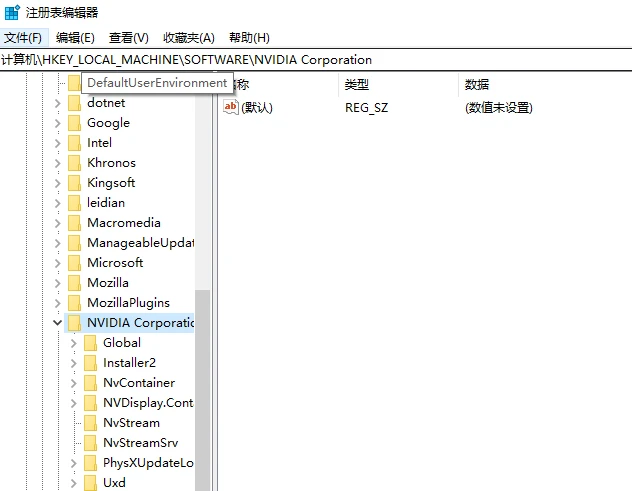Open the 查看(V) menu
The width and height of the screenshot is (632, 491).
129,38
